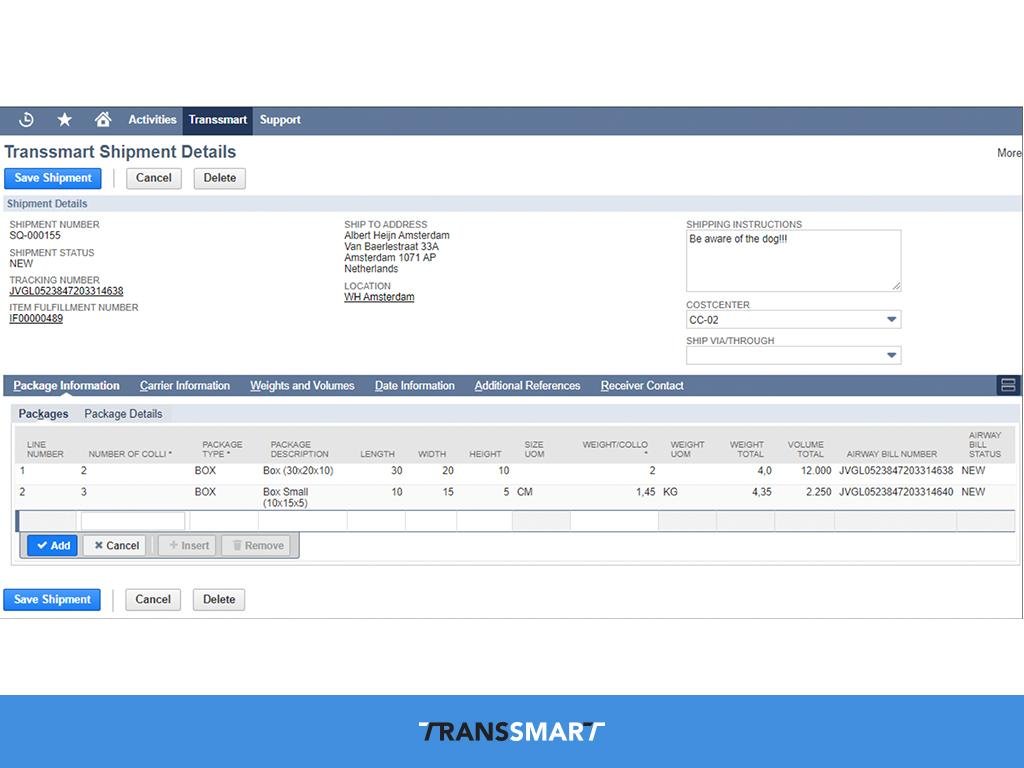This screenshot has height=768, width=1024.
Task: Open the Transsmart menu
Action: (217, 120)
